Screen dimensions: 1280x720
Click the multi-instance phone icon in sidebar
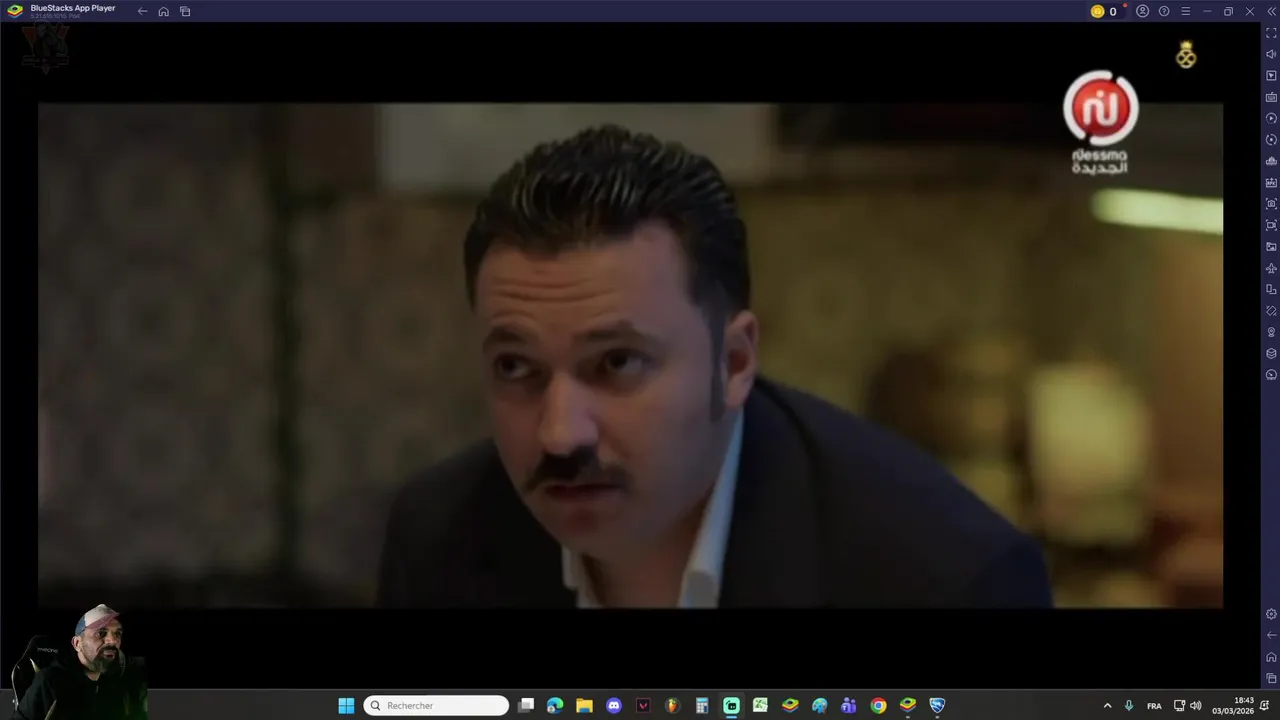(1271, 290)
